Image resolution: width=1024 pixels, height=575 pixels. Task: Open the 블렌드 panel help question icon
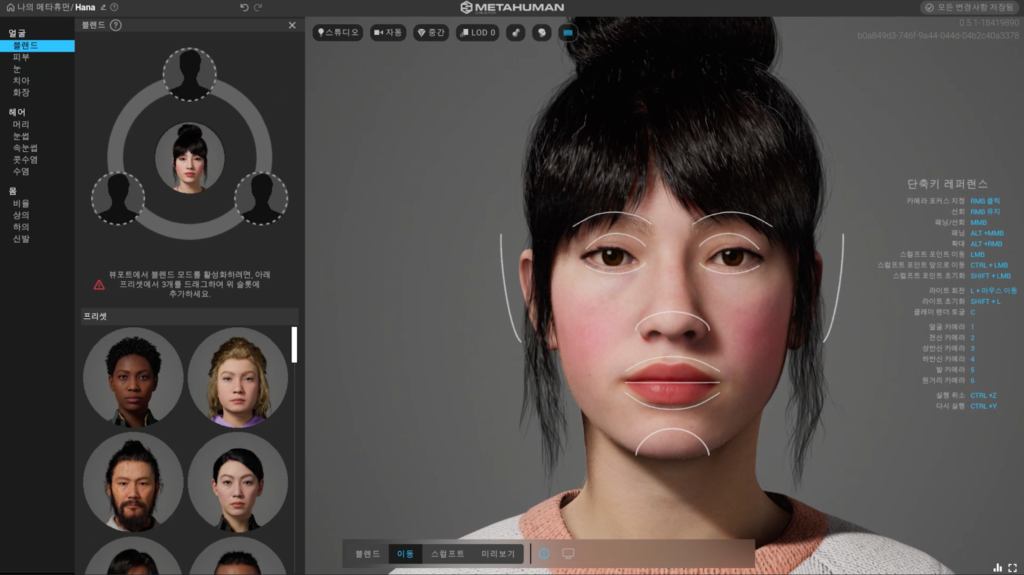116,25
